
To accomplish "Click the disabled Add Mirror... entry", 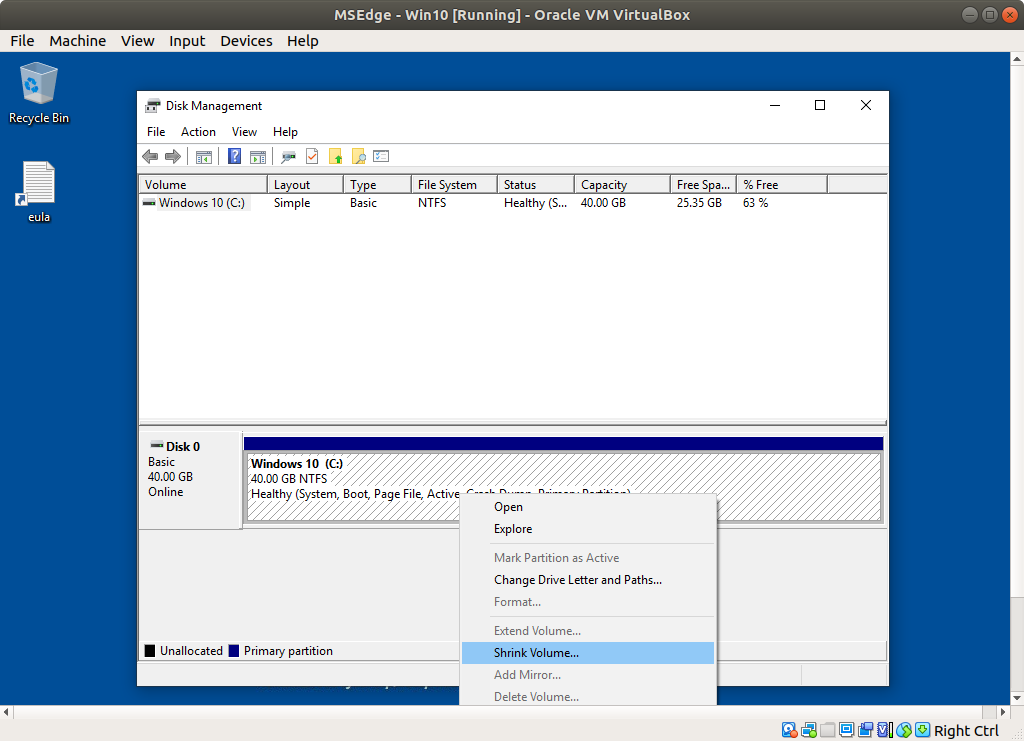I will coord(588,675).
